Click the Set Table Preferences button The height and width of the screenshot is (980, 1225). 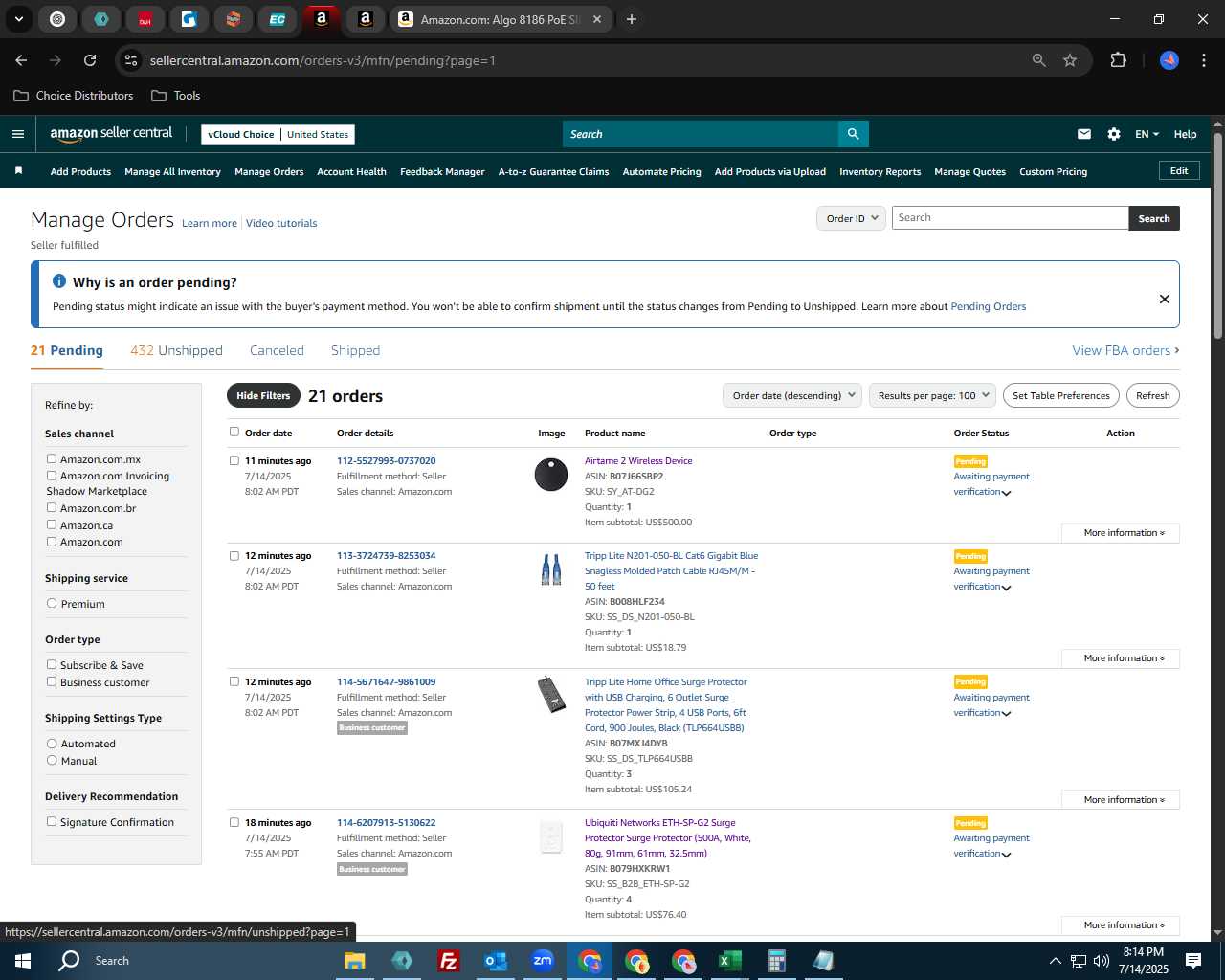coord(1061,395)
